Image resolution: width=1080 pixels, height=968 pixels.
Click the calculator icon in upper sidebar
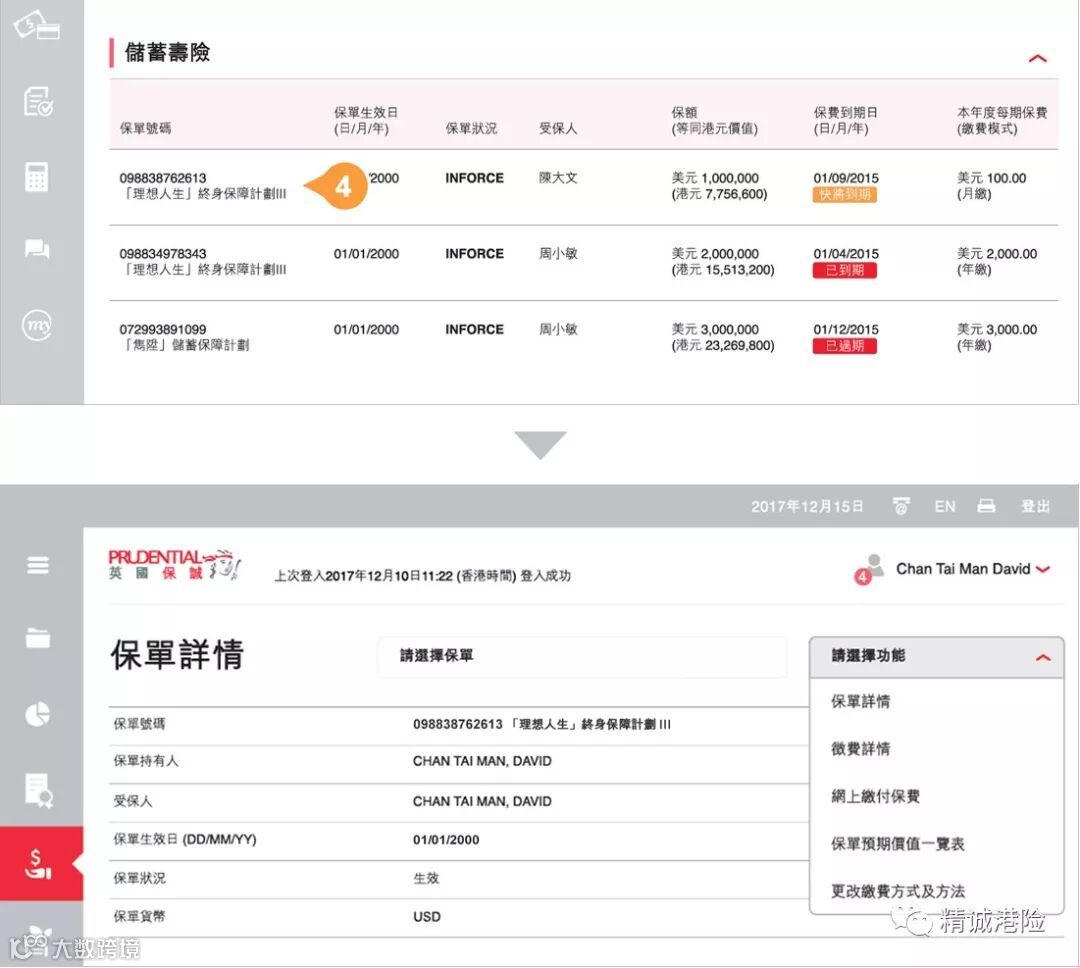click(37, 177)
